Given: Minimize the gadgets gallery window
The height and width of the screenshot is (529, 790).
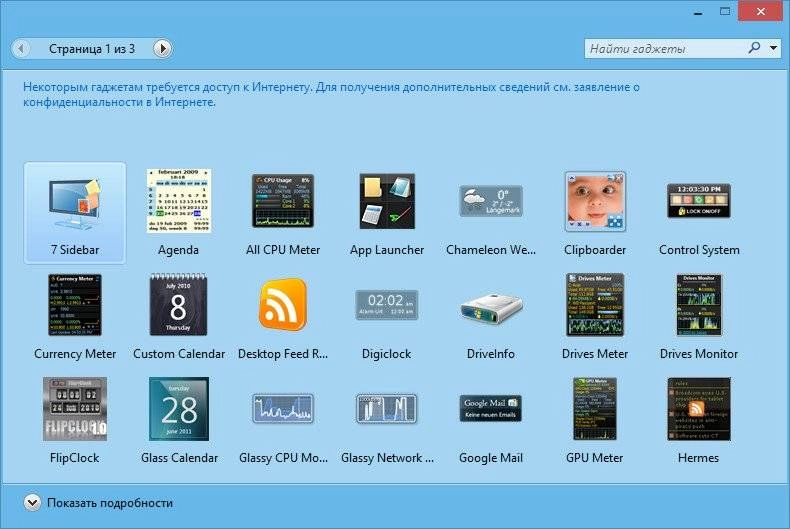Looking at the screenshot, I should [x=698, y=13].
